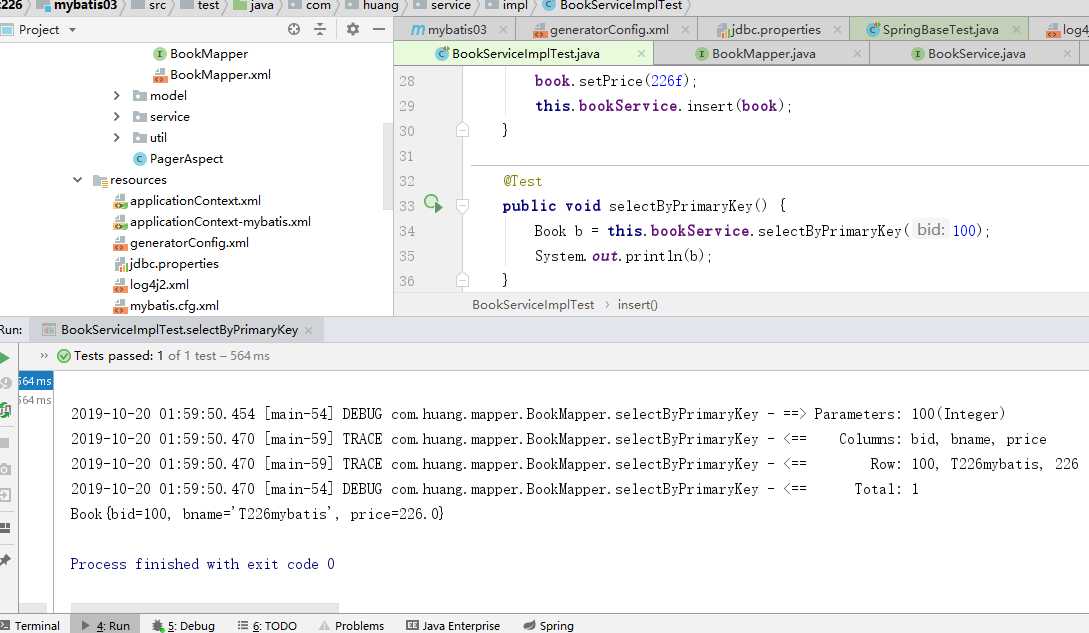Close the mybatis03 tab

503,29
